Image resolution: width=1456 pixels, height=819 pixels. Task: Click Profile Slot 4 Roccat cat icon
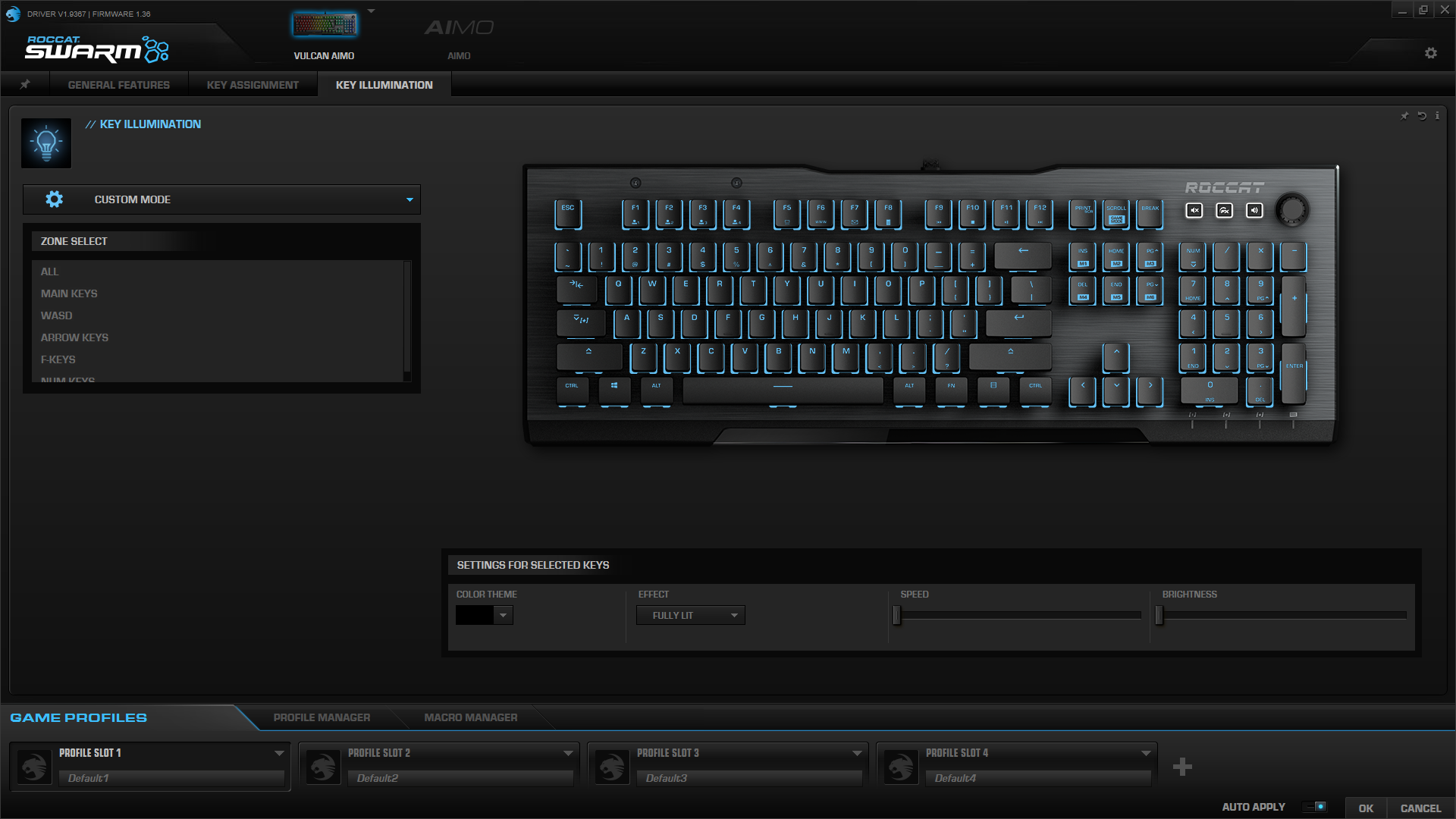[901, 767]
